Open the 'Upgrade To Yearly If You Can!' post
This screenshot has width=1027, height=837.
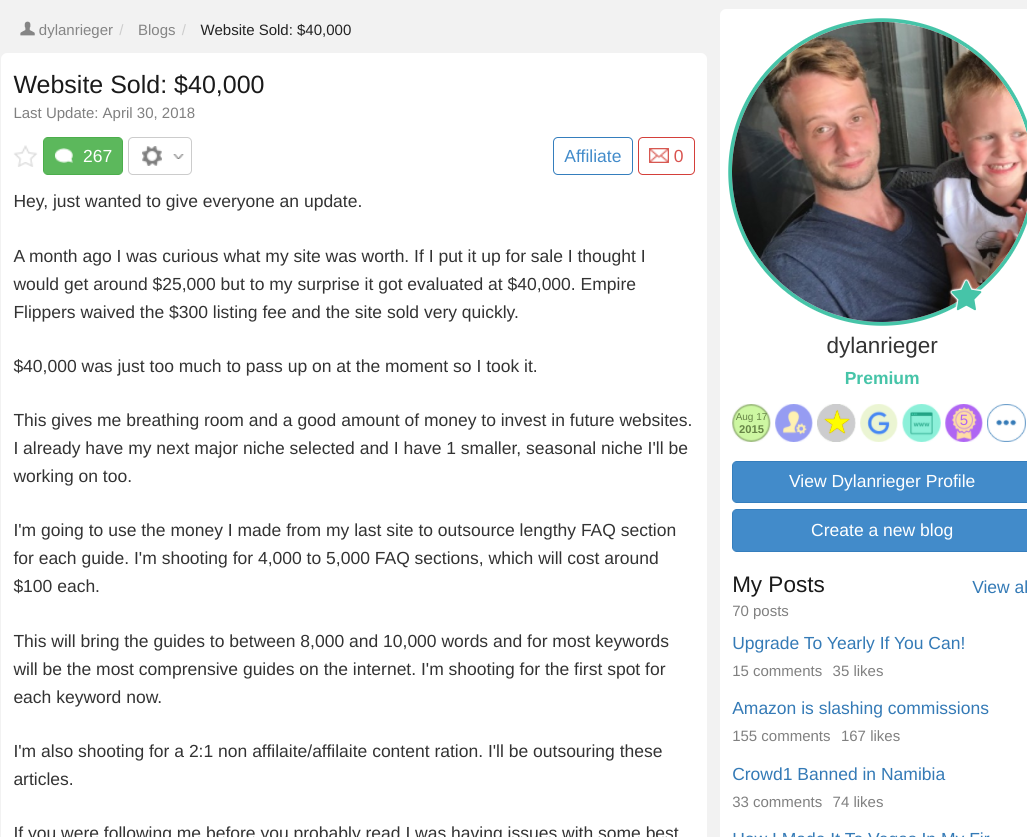point(848,643)
